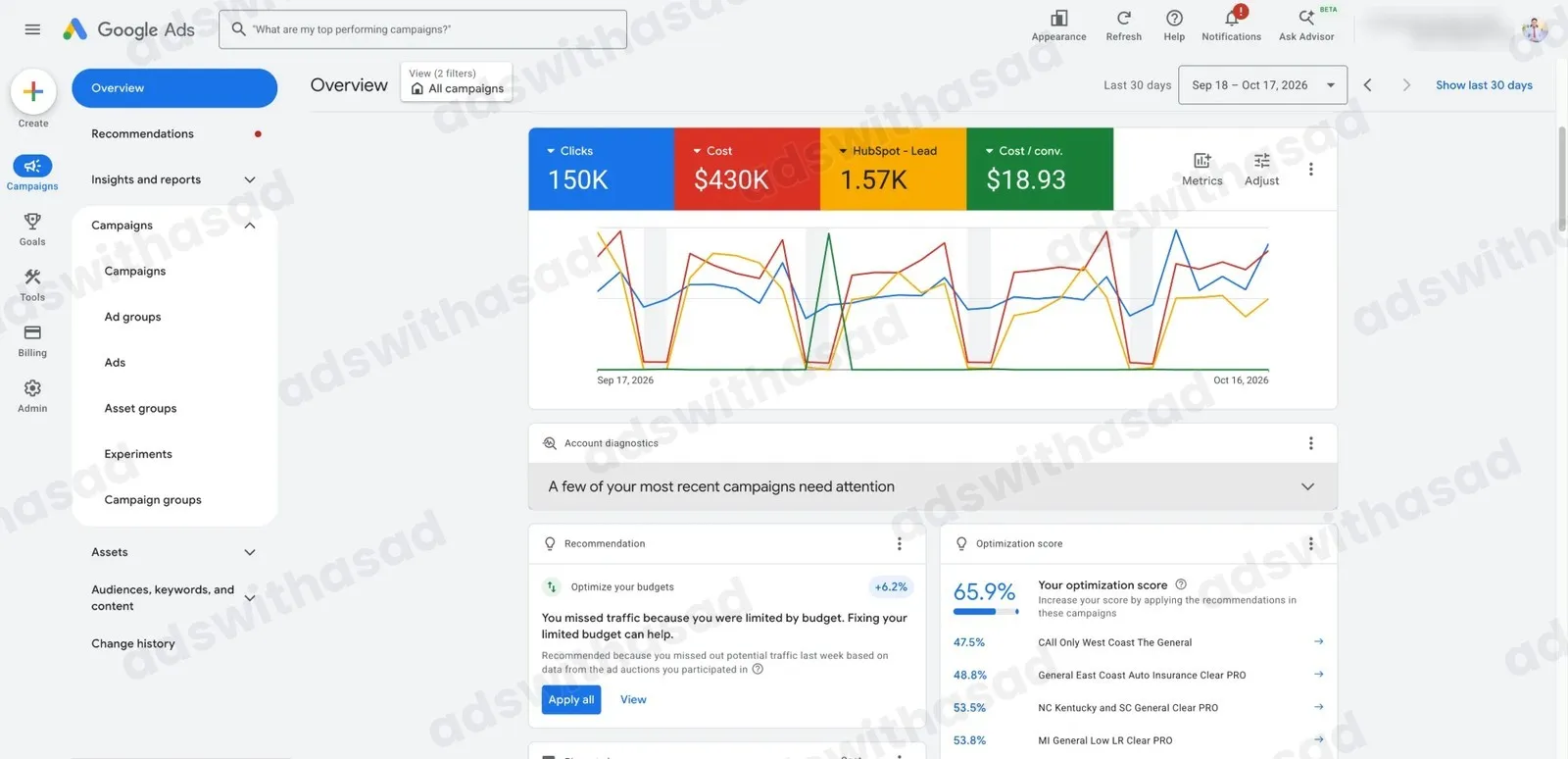Click the optimization score help icon
Viewport: 1568px width, 759px height.
click(1181, 584)
